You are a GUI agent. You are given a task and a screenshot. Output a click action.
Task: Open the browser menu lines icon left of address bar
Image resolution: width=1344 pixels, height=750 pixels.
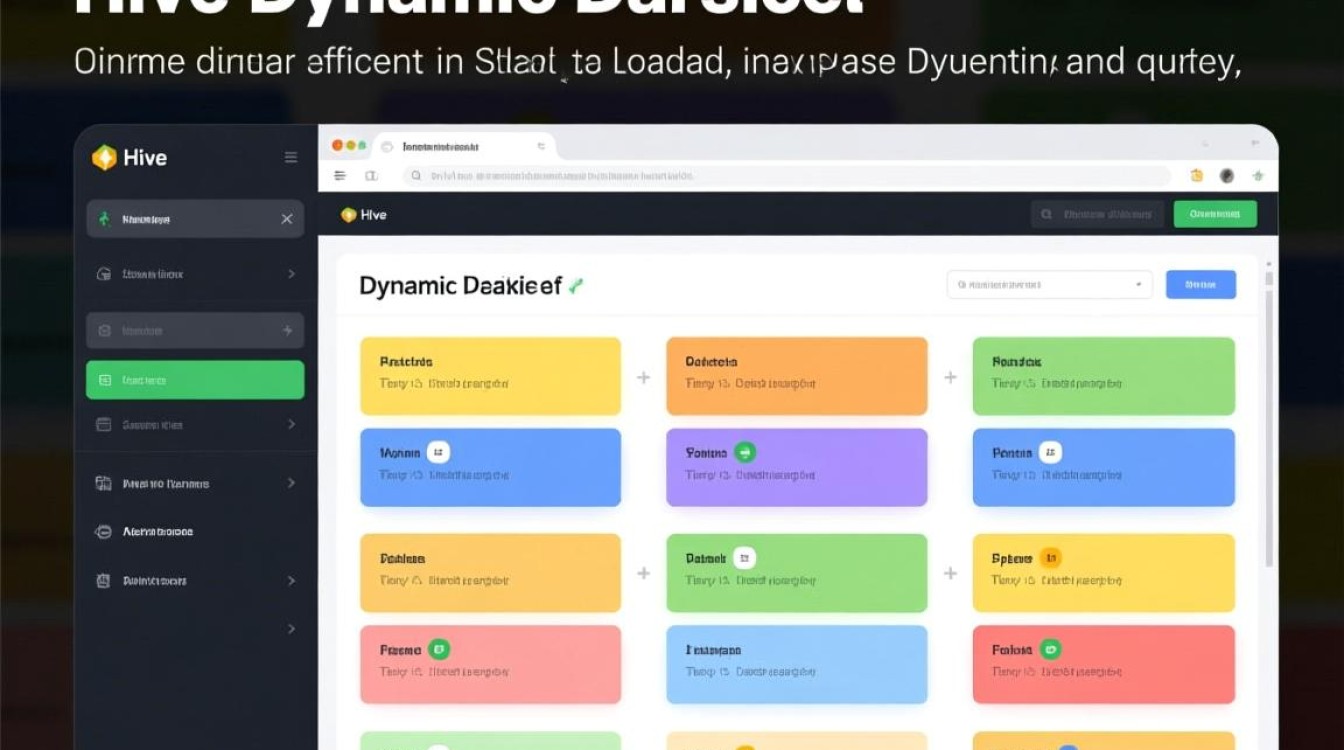pyautogui.click(x=340, y=175)
